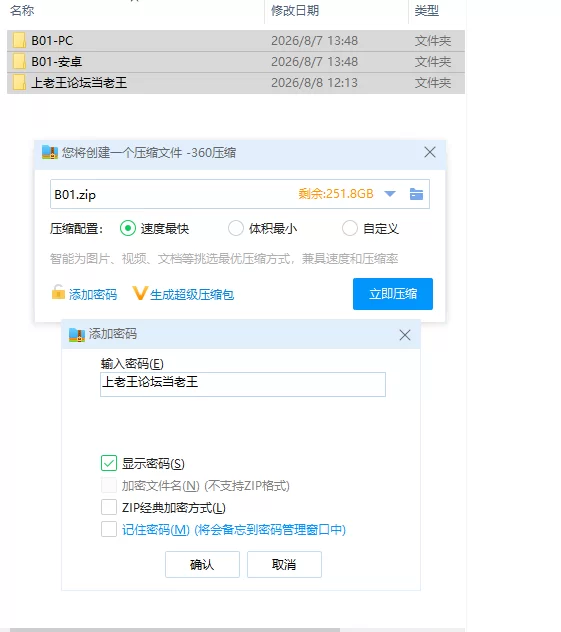
Task: Select the 体积最小 compression option
Action: 236,228
